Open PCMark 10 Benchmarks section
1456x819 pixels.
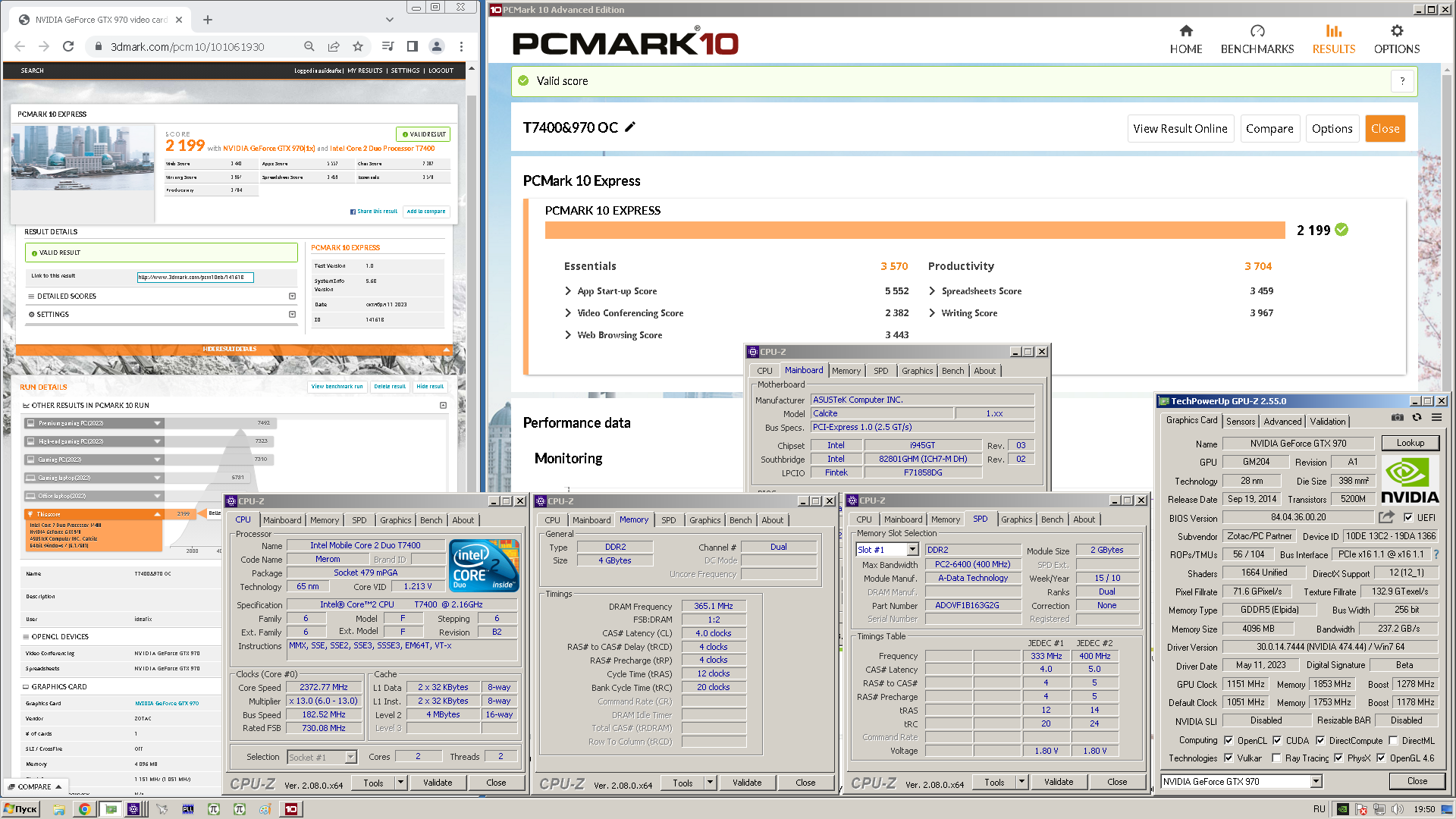pyautogui.click(x=1257, y=39)
